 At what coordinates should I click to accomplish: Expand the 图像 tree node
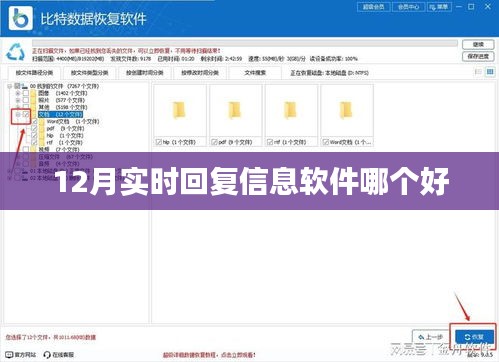pyautogui.click(x=18, y=93)
